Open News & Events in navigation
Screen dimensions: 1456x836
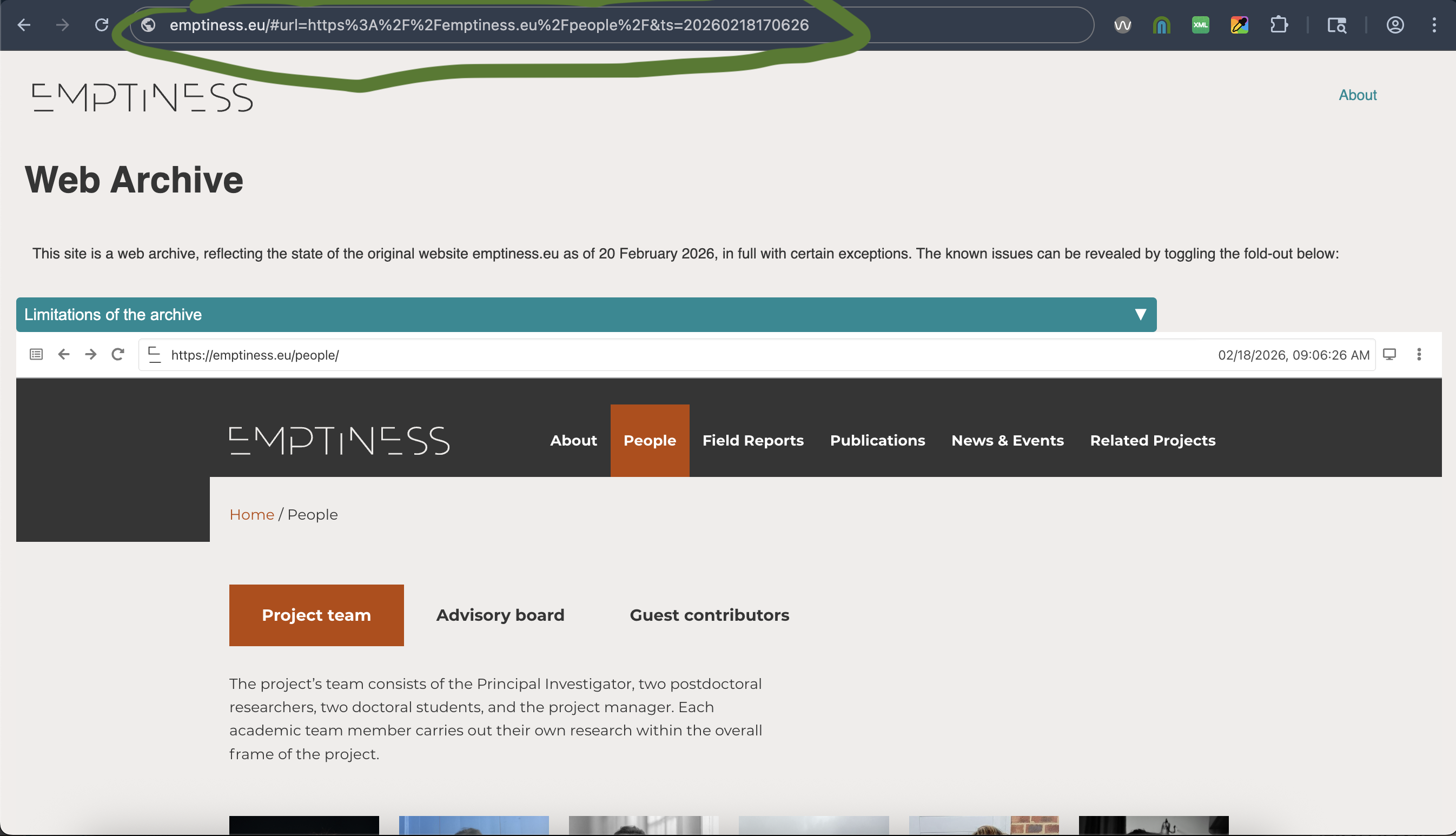coord(1008,440)
